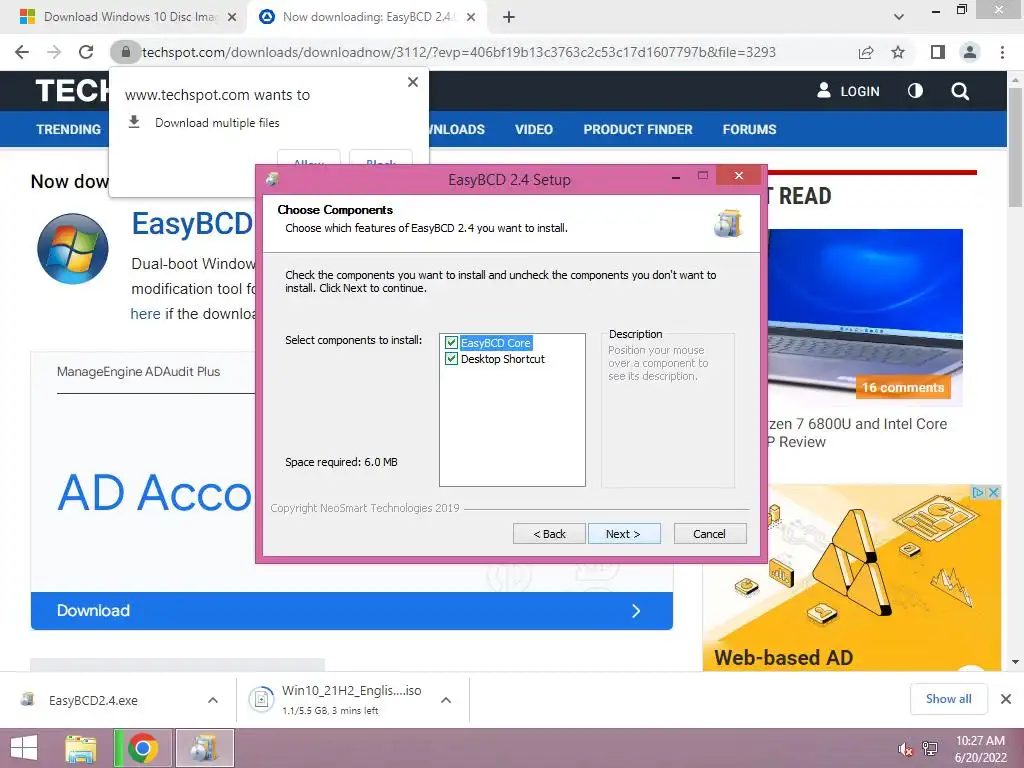Bookmark this tab with star icon
1024x768 pixels.
[898, 52]
